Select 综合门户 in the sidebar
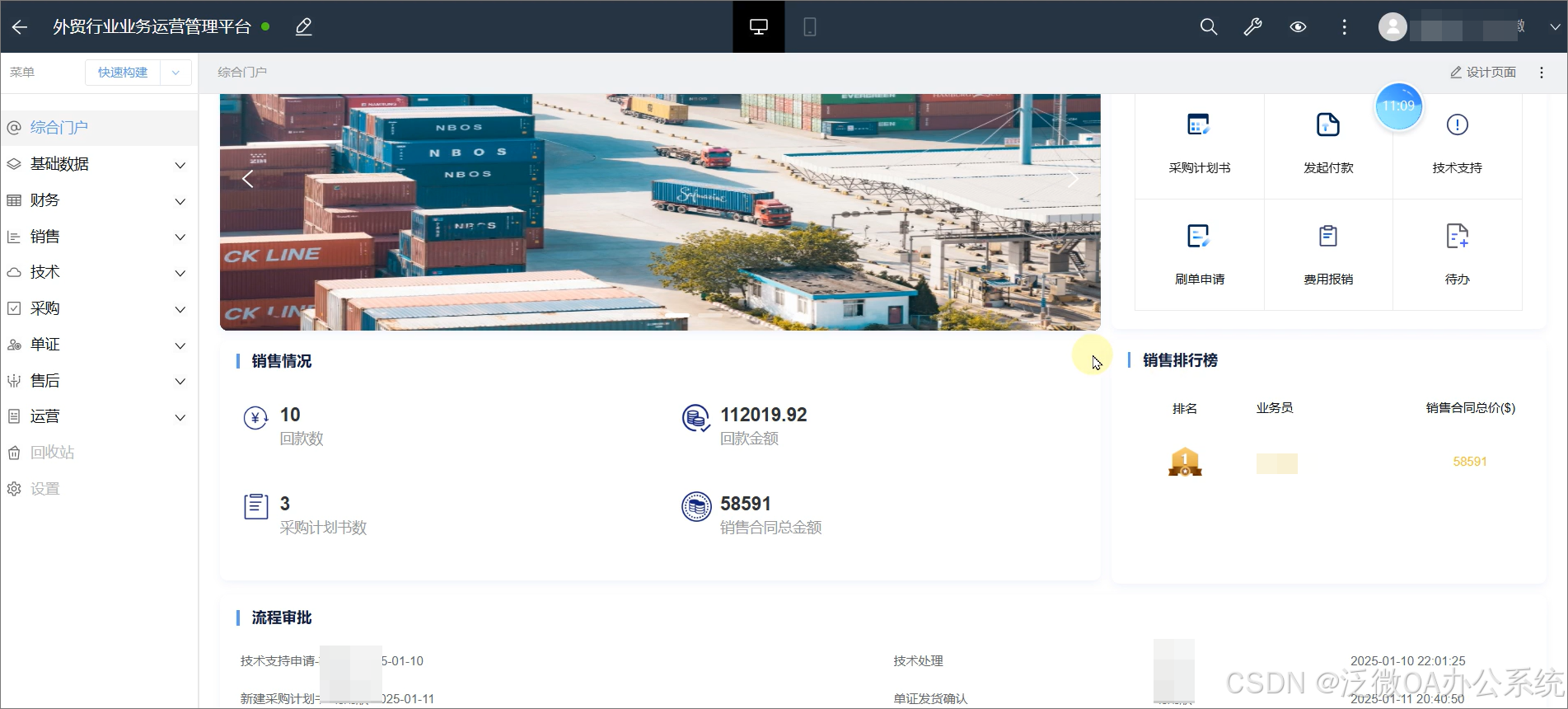This screenshot has width=1568, height=709. (99, 128)
